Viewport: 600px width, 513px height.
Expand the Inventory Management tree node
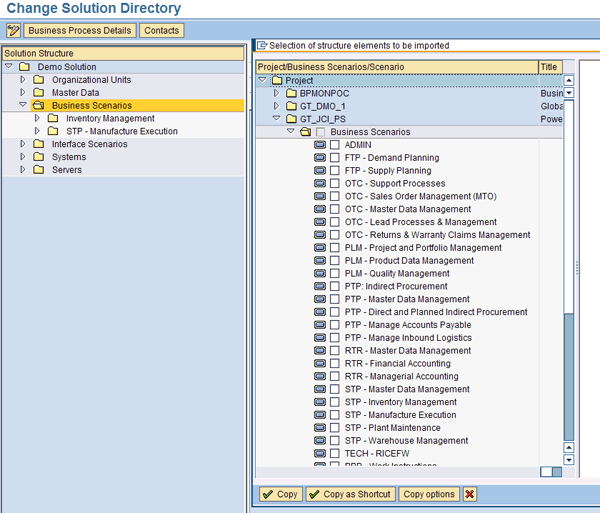coord(38,118)
